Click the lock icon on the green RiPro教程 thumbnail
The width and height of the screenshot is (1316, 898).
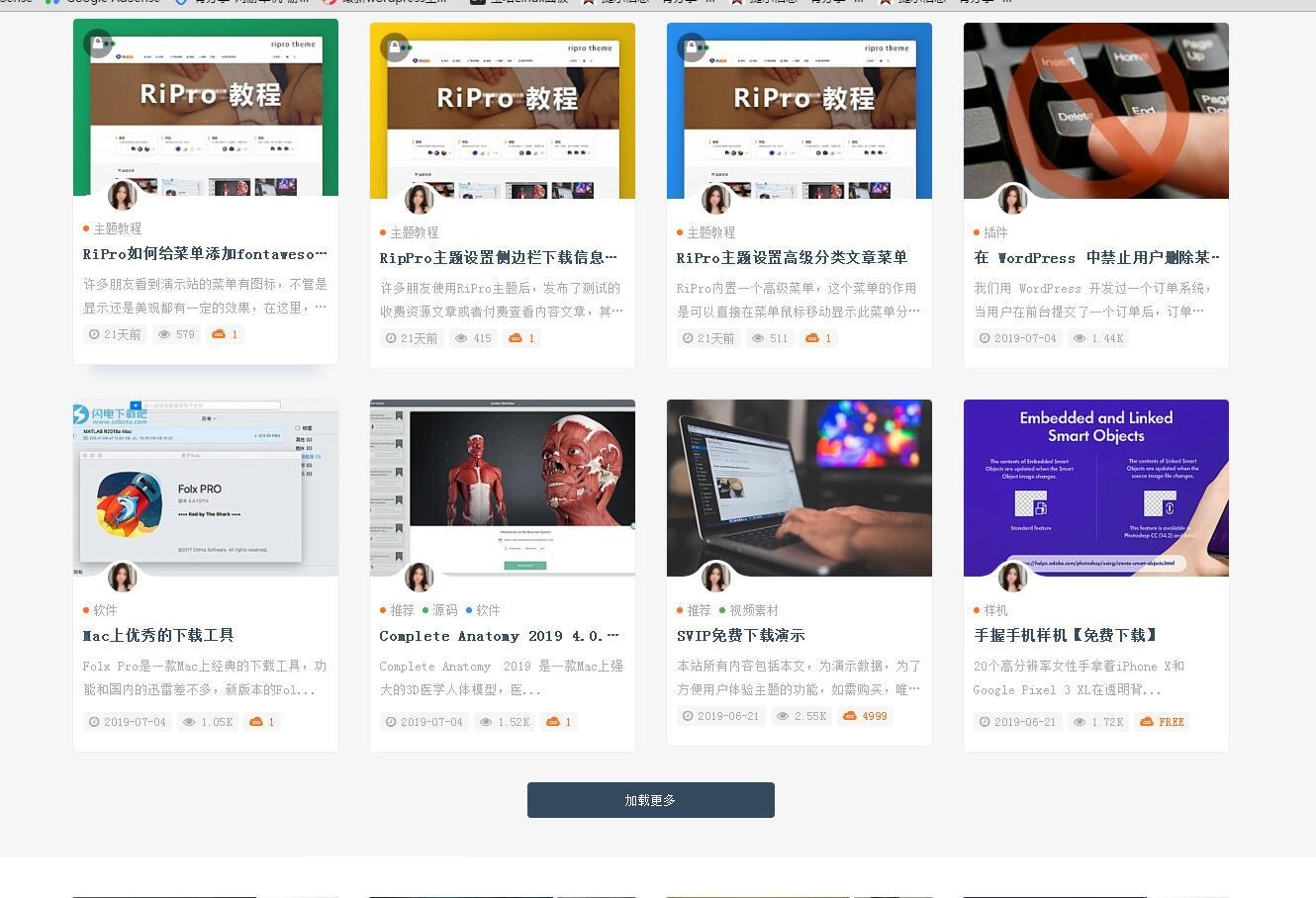point(97,44)
